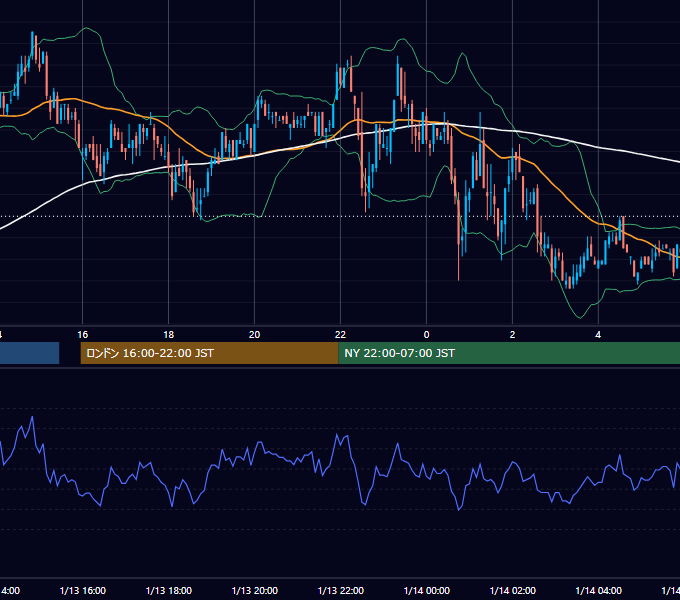
Task: Click the 1/14 02:00 date label
Action: pyautogui.click(x=513, y=590)
